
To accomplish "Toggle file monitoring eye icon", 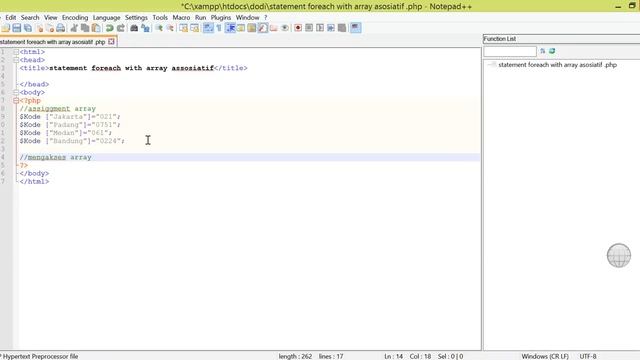I will pyautogui.click(x=284, y=28).
